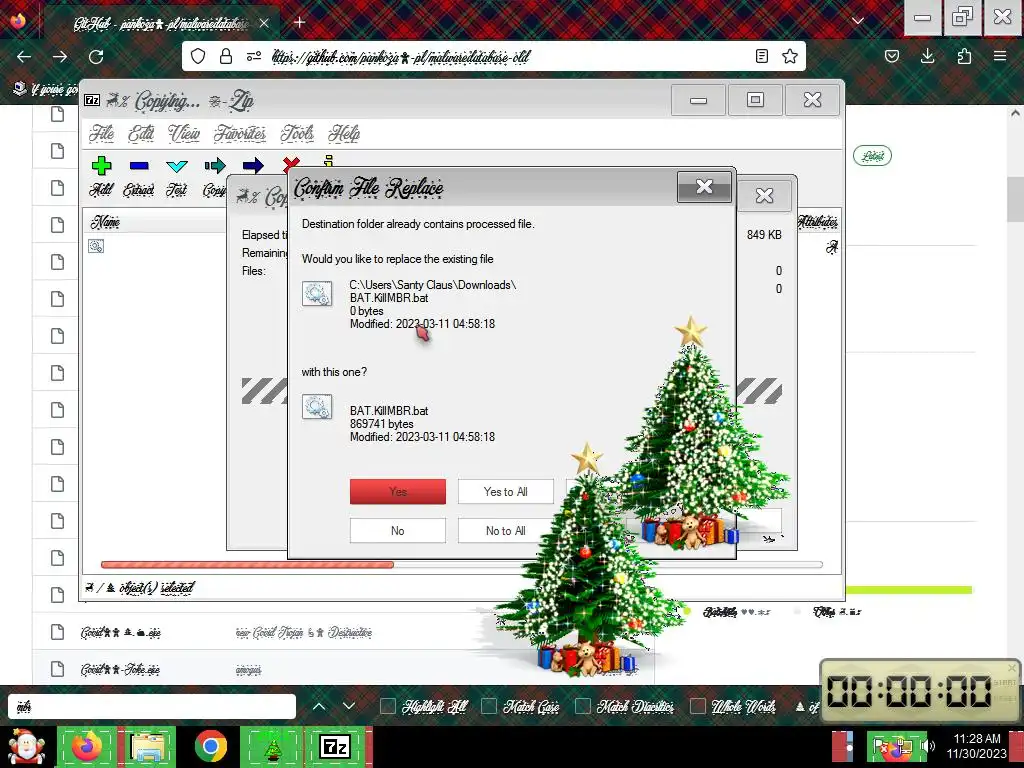Open the tracking protection shield icon
The height and width of the screenshot is (768, 1024).
coord(198,56)
